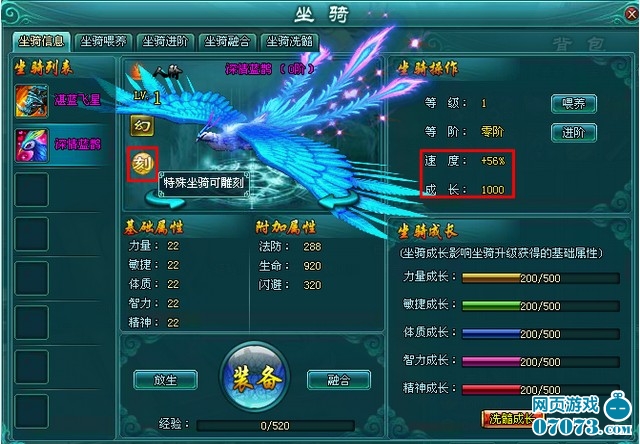The image size is (640, 444).
Task: Open the 坐骑融合 tab
Action: [227, 42]
